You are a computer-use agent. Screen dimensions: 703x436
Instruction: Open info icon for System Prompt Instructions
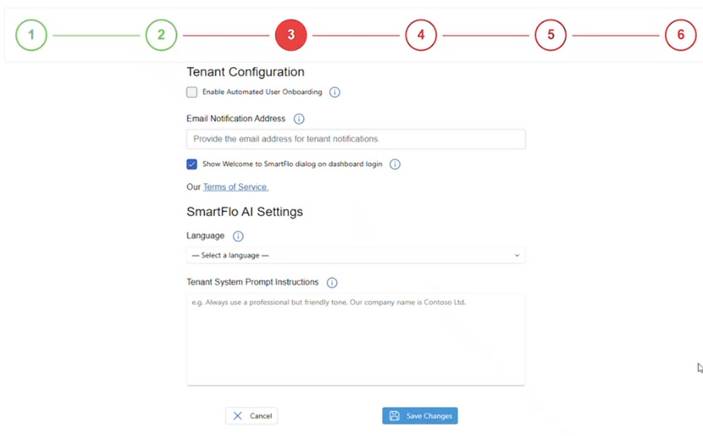(x=332, y=283)
